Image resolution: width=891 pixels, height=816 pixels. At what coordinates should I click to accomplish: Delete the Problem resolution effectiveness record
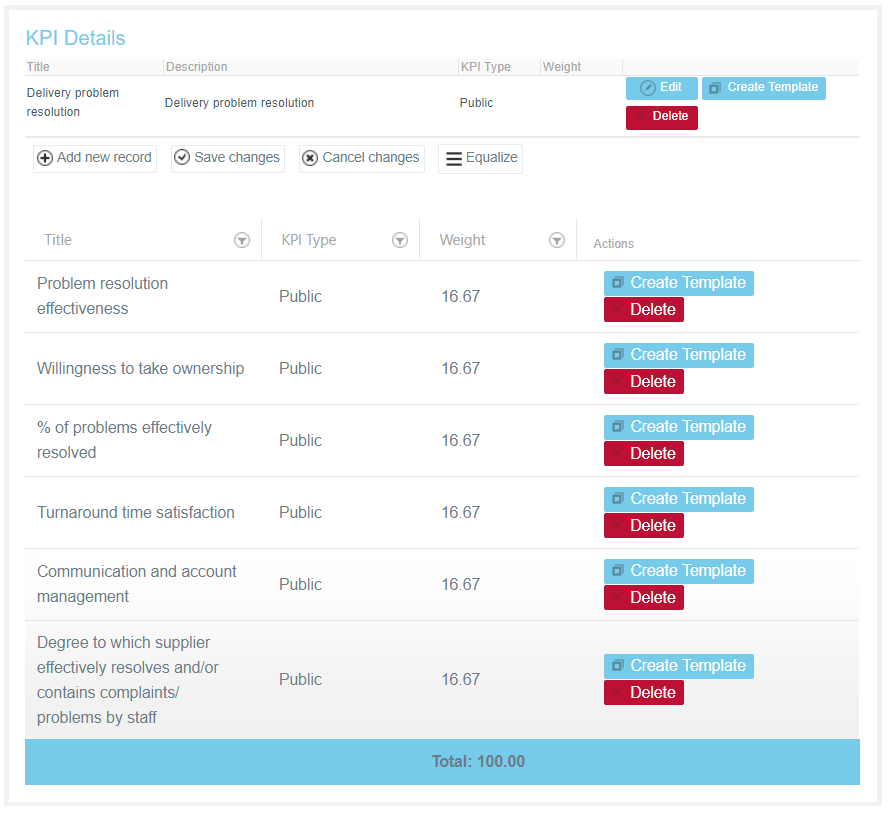(643, 310)
